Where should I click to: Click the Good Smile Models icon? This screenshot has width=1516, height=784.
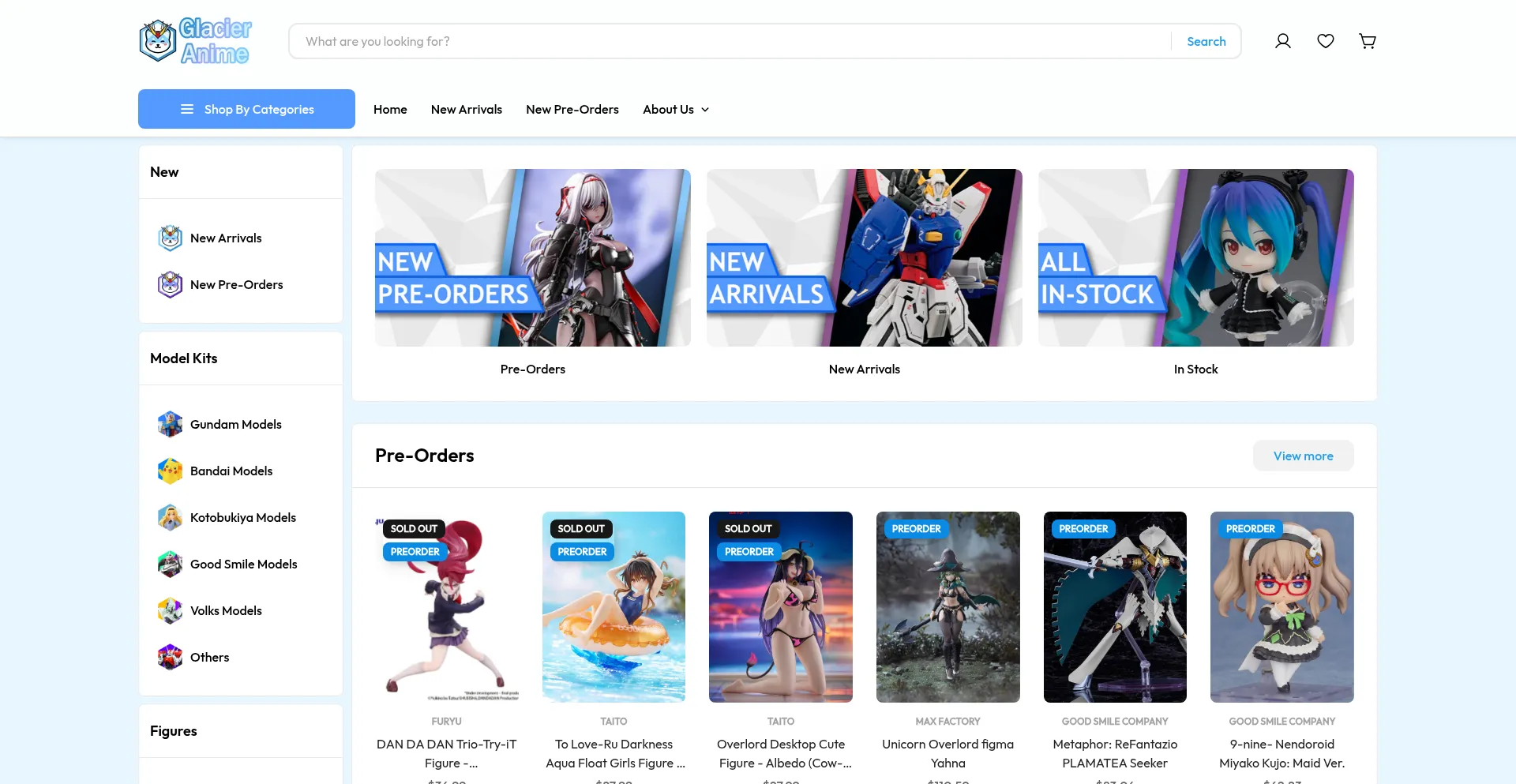(170, 564)
